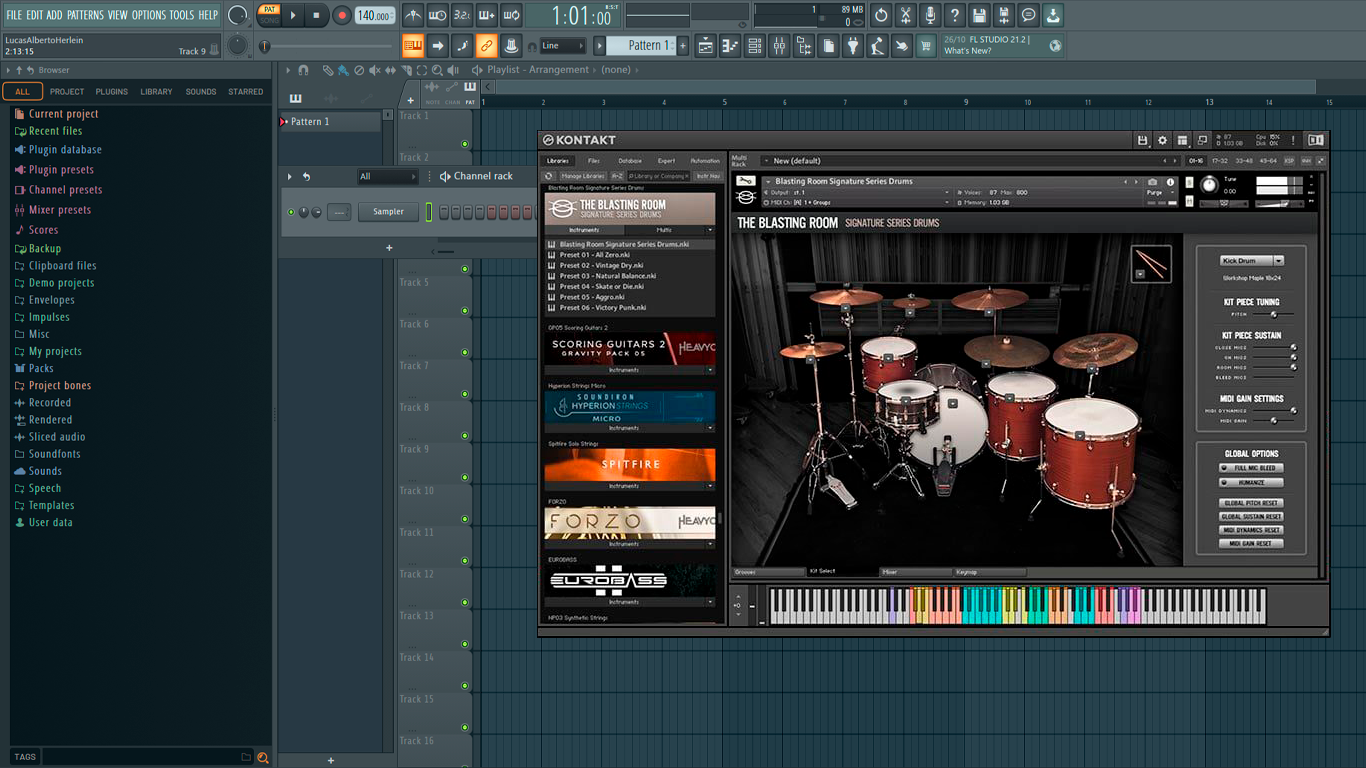1366x768 pixels.
Task: Click the tempo 140.000 field
Action: [375, 15]
